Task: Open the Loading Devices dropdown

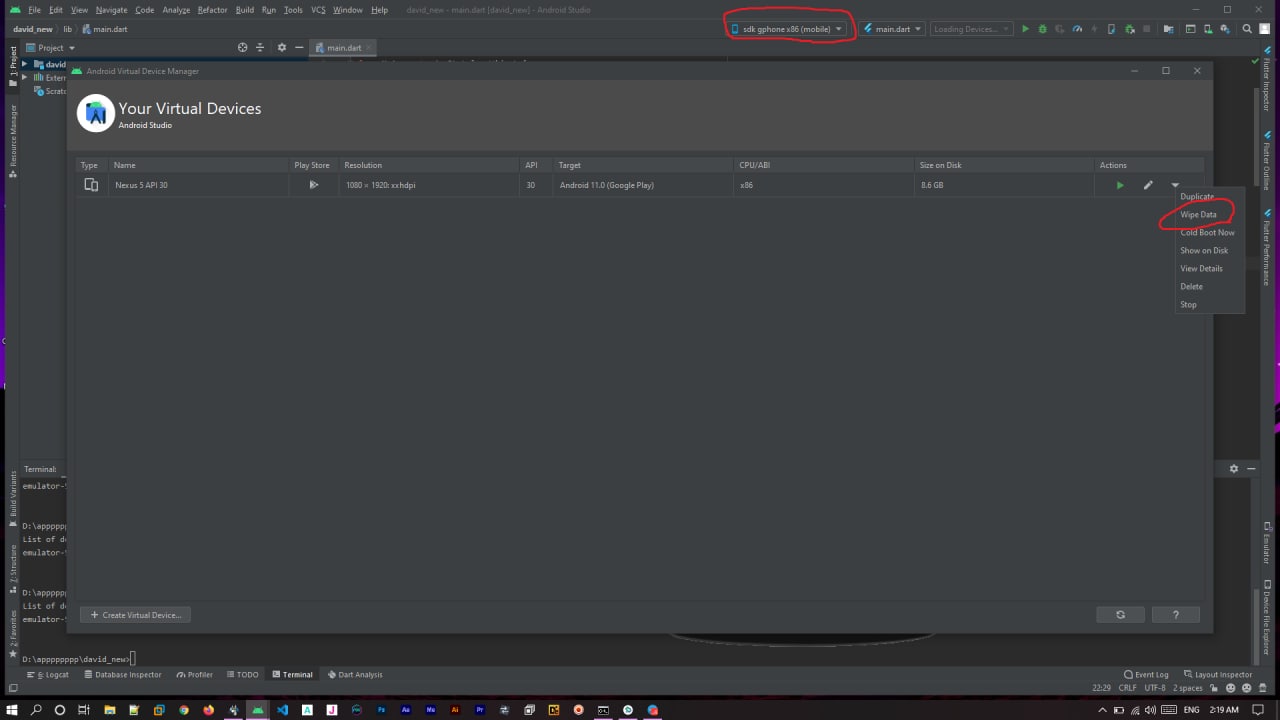Action: [971, 29]
